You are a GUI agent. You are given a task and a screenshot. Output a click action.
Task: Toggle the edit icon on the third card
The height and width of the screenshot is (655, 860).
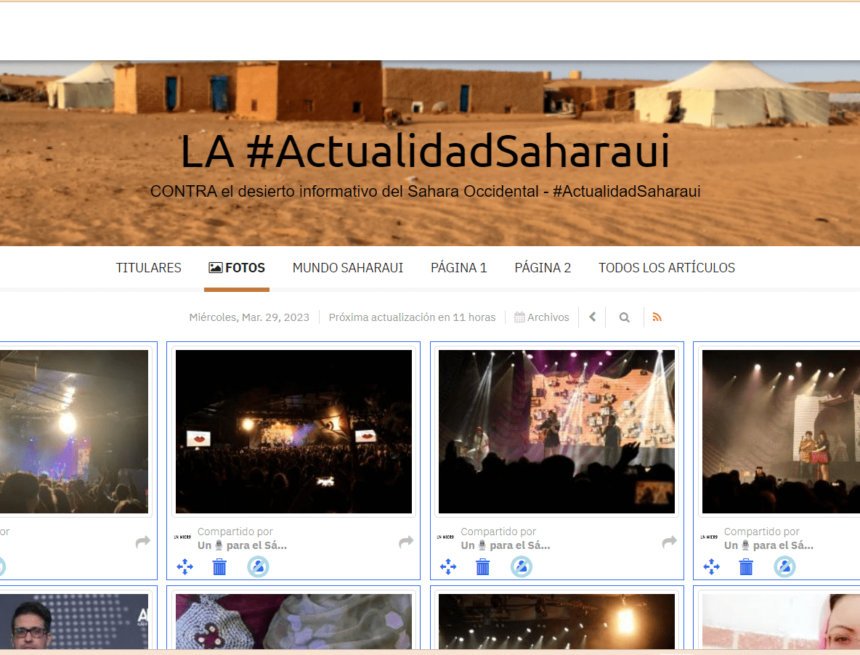coord(520,566)
